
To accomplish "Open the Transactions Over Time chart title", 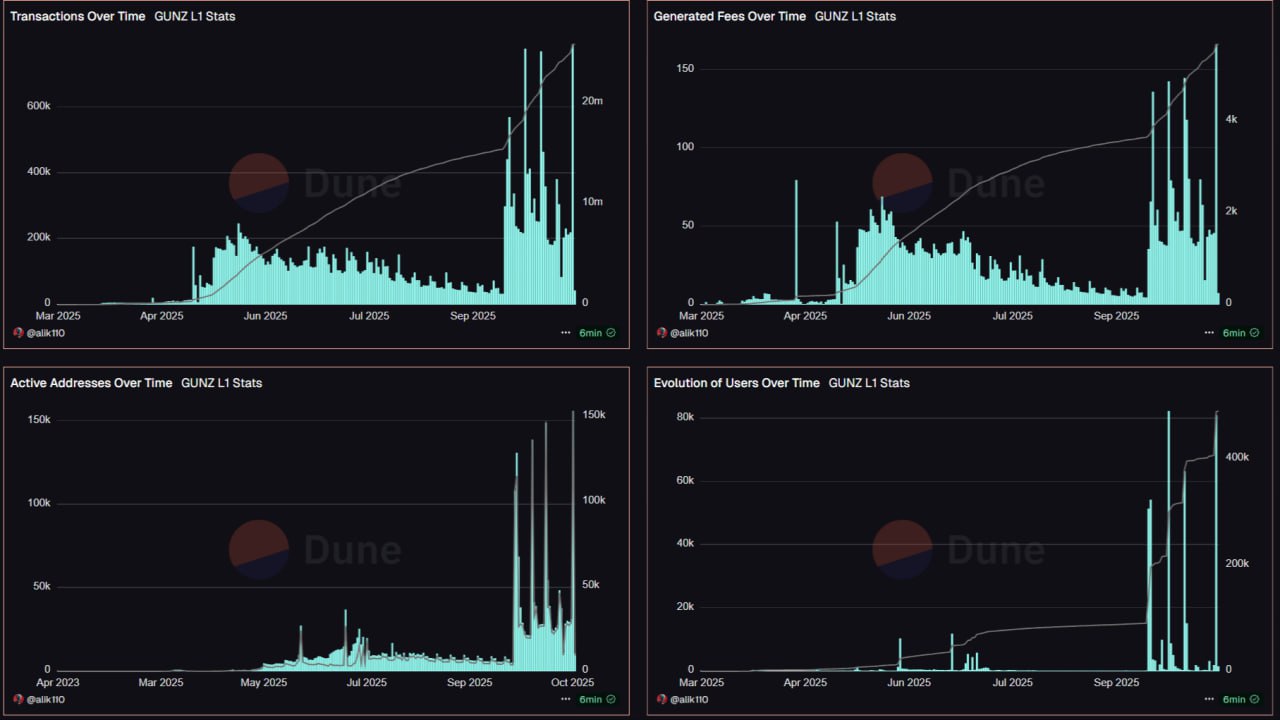I will [77, 17].
